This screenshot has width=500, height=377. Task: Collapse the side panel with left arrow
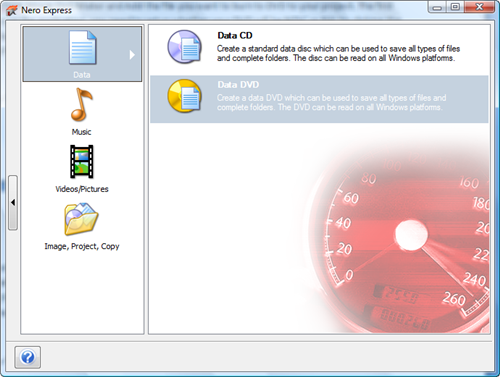pyautogui.click(x=13, y=202)
